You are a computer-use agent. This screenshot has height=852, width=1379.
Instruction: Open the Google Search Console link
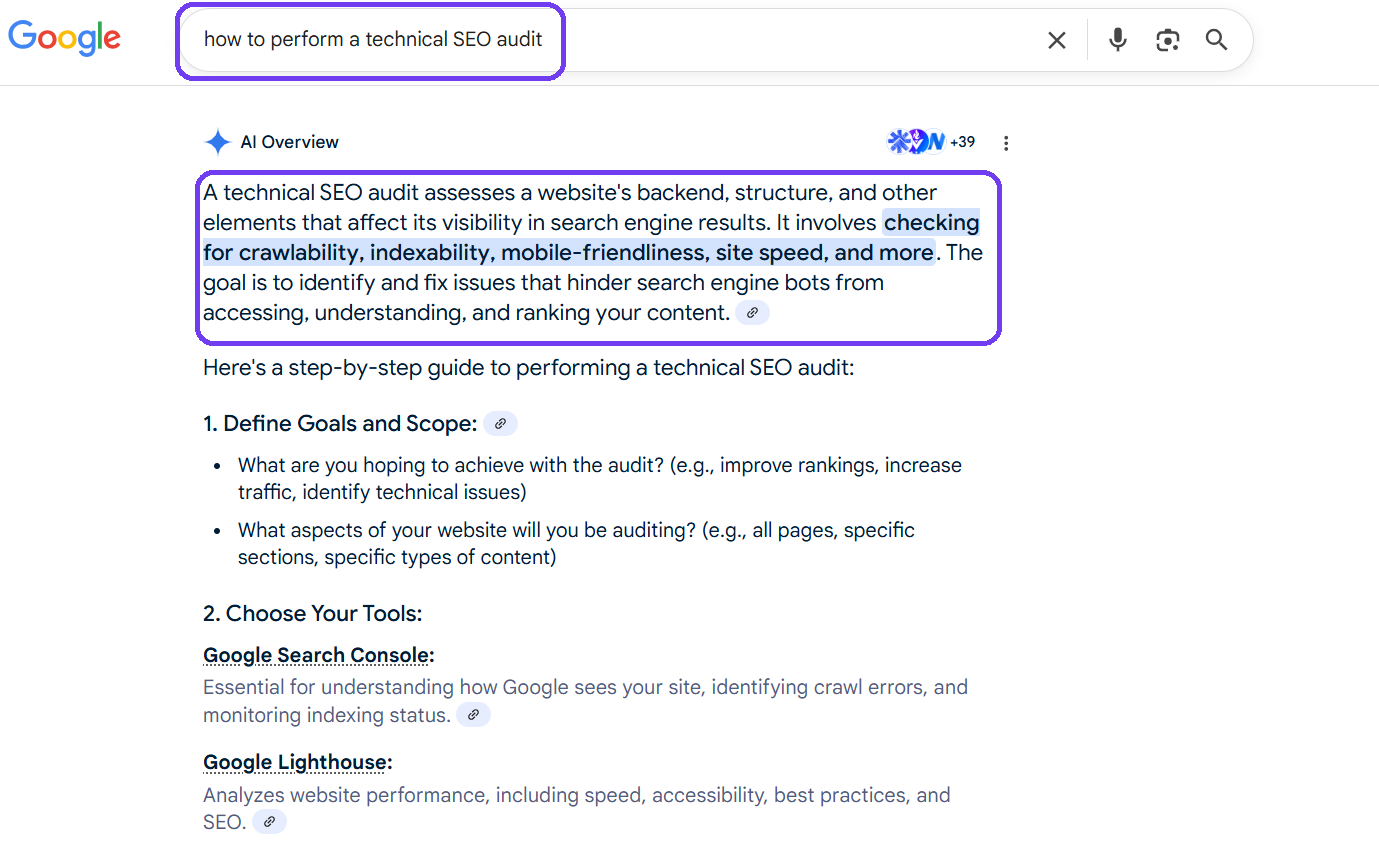tap(317, 656)
